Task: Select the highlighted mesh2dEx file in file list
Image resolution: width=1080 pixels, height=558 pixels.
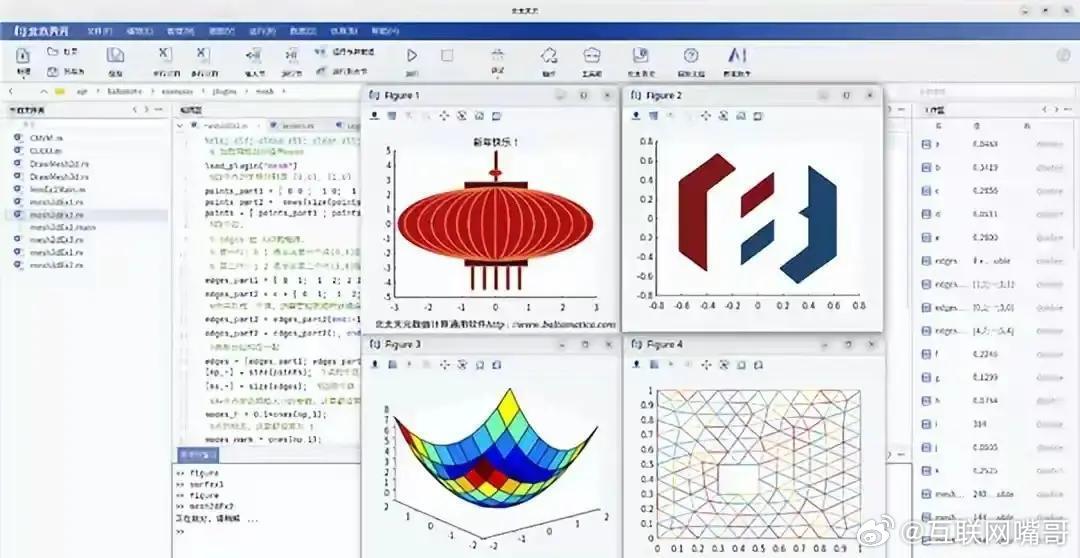Action: click(84, 215)
